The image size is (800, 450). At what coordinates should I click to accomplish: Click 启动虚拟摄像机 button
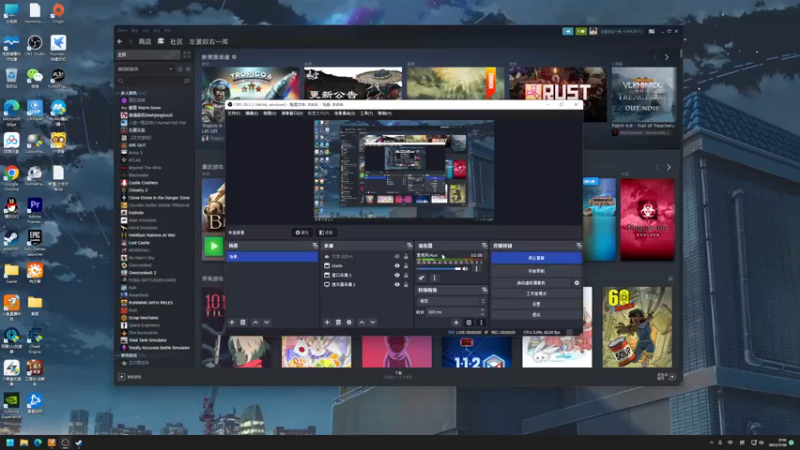[531, 283]
